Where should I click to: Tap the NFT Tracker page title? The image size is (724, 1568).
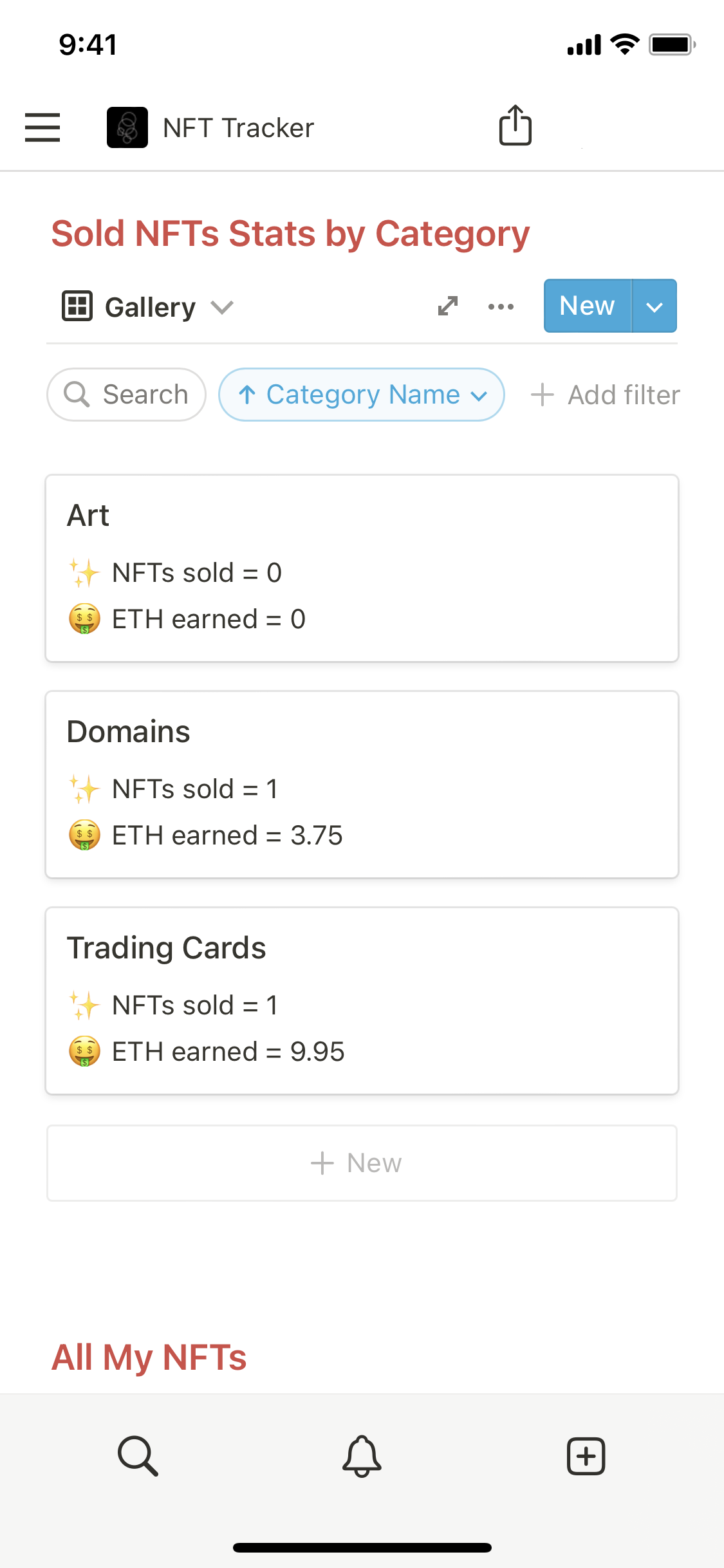click(x=238, y=128)
